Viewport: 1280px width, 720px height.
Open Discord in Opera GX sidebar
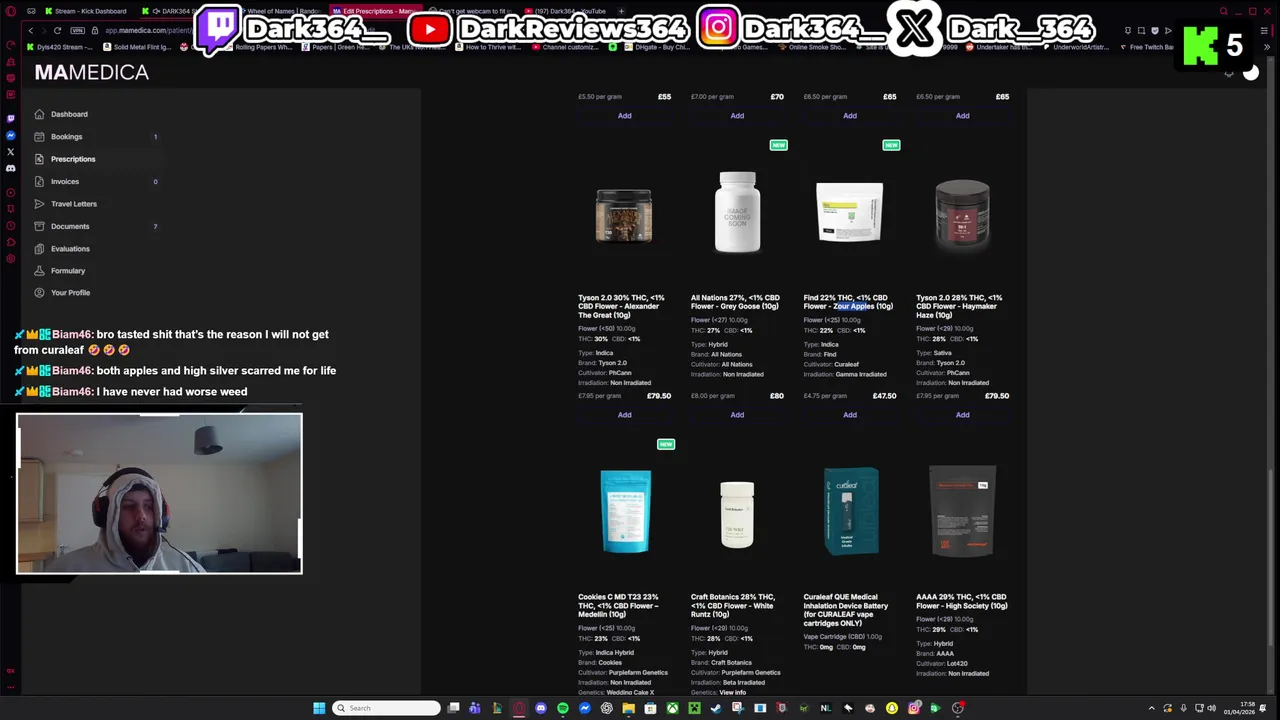tap(10, 168)
